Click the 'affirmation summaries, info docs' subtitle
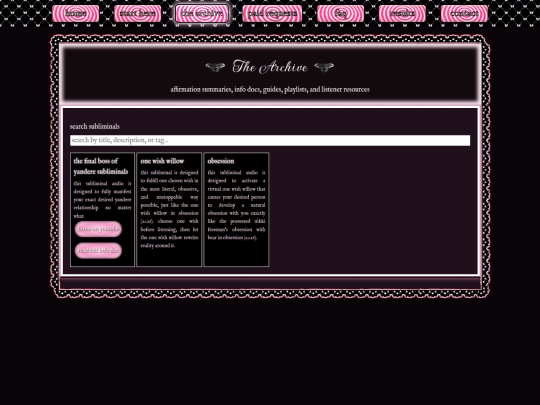This screenshot has width=540, height=405. point(270,90)
